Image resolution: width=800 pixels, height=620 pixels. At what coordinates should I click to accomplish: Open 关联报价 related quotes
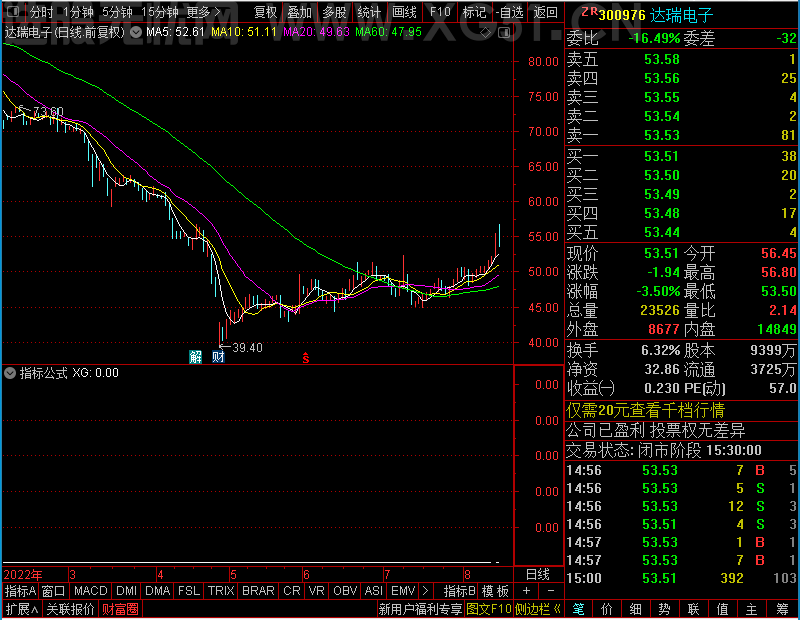[x=70, y=609]
